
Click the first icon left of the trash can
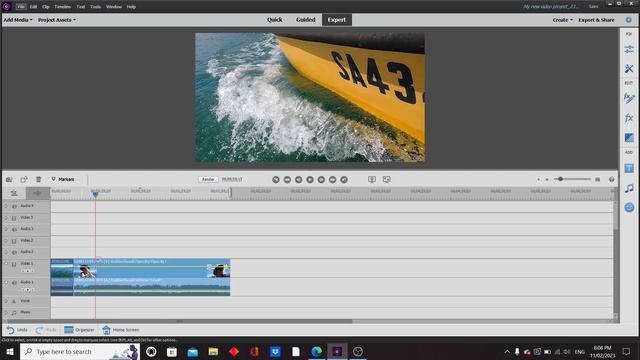(x=9, y=179)
